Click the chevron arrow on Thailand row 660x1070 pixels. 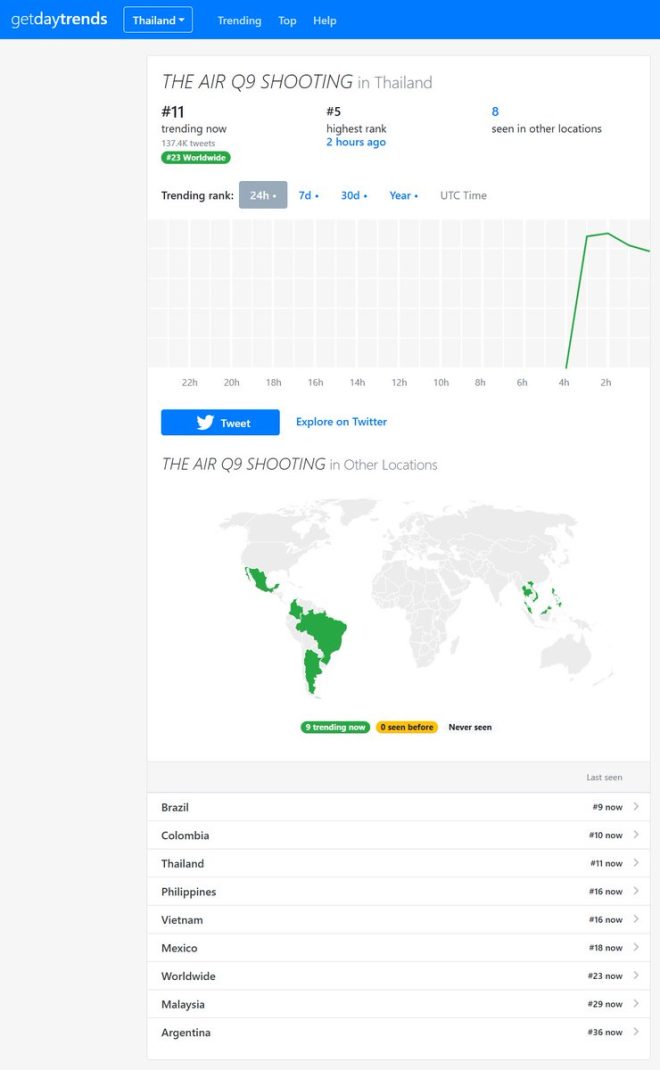point(636,863)
